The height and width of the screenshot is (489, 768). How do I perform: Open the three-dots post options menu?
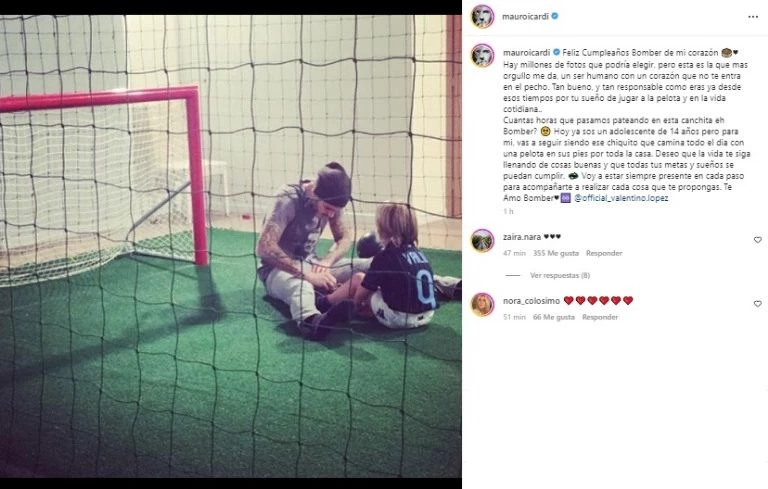coord(753,17)
